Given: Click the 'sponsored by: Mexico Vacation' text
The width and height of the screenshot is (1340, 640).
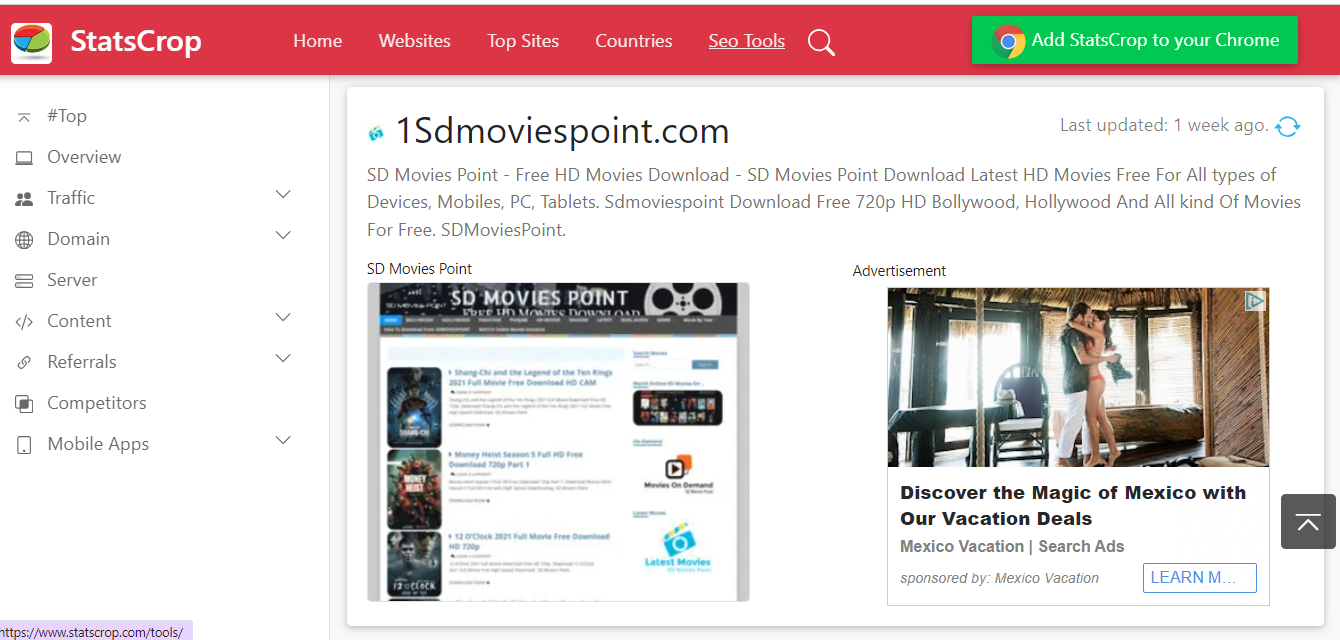Looking at the screenshot, I should coord(999,578).
